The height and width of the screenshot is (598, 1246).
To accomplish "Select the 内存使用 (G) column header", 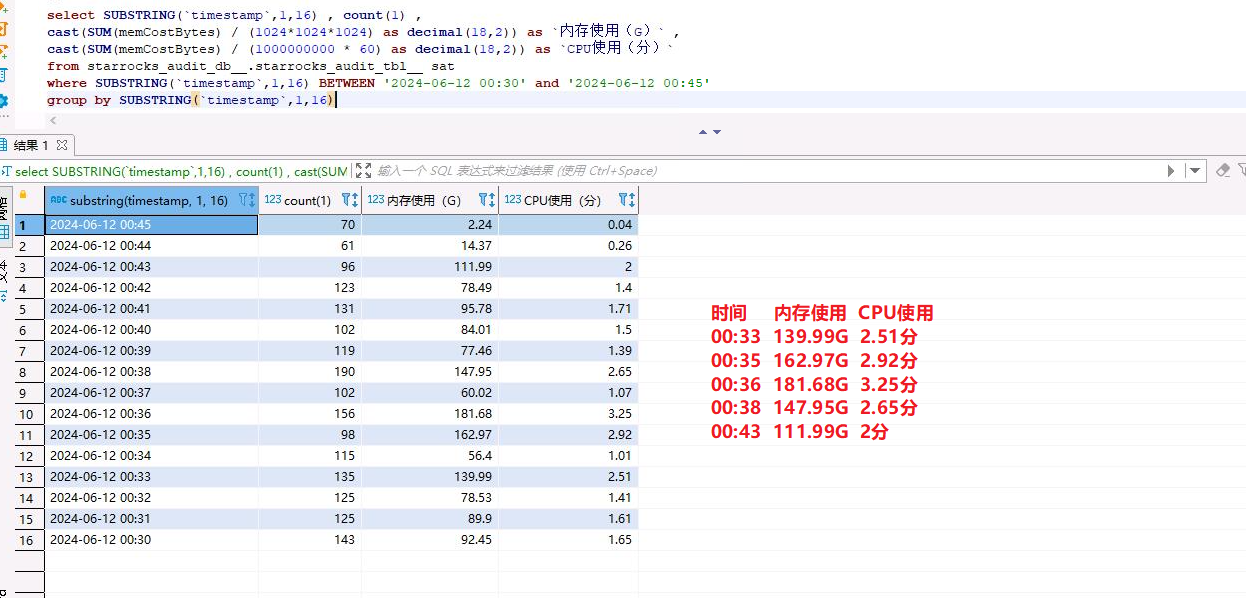I will (430, 200).
